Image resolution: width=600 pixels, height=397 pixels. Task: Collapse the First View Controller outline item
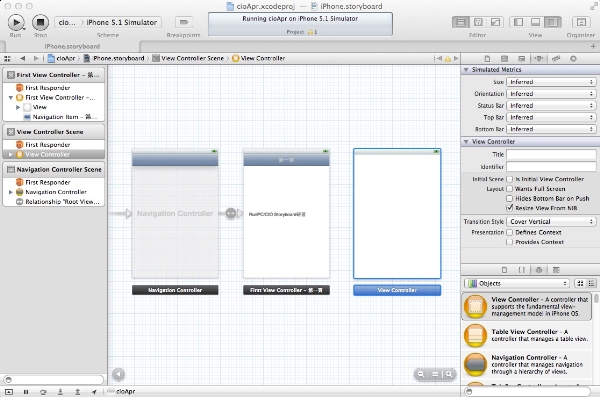11,98
